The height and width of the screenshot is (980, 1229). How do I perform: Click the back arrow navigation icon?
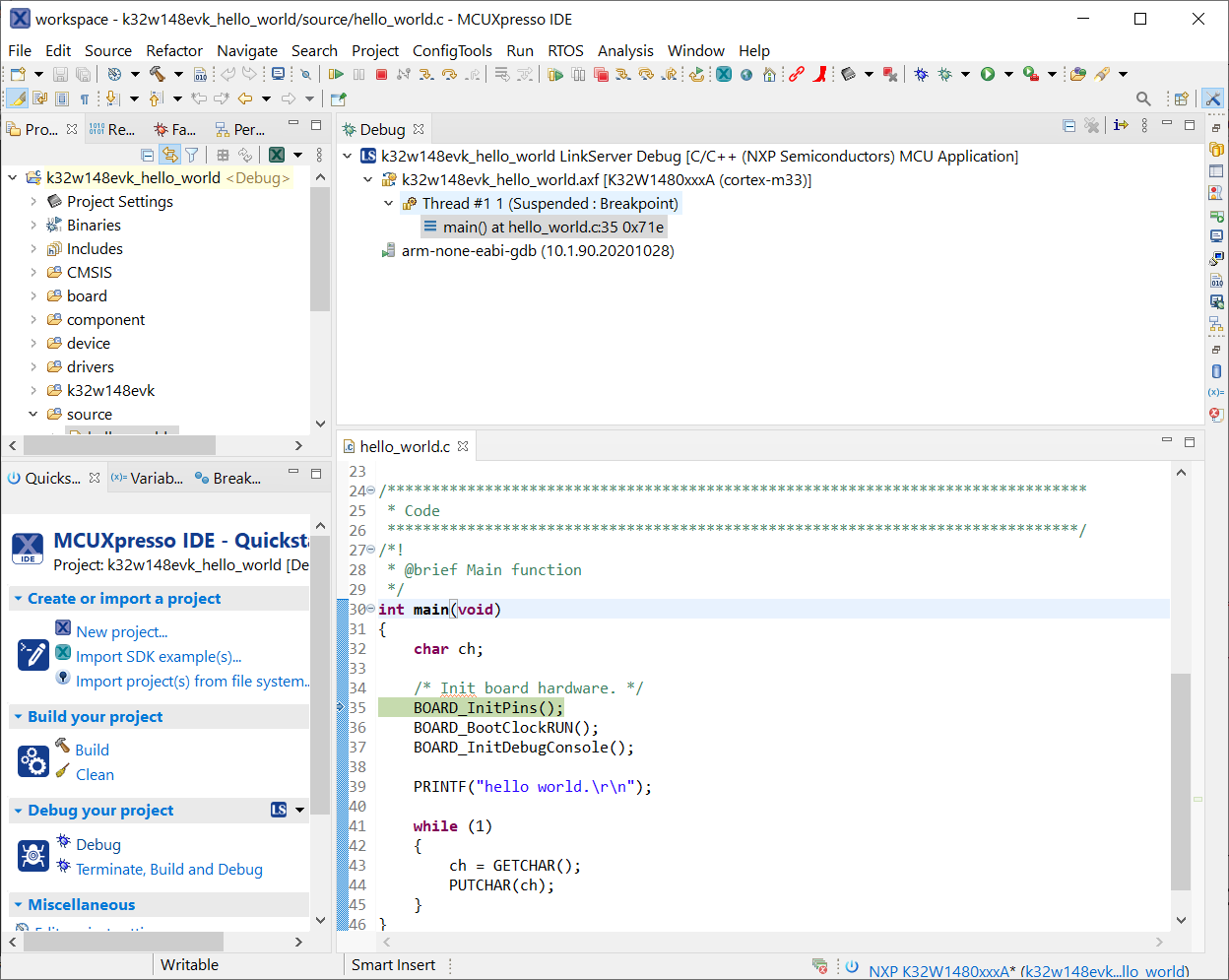coord(245,98)
